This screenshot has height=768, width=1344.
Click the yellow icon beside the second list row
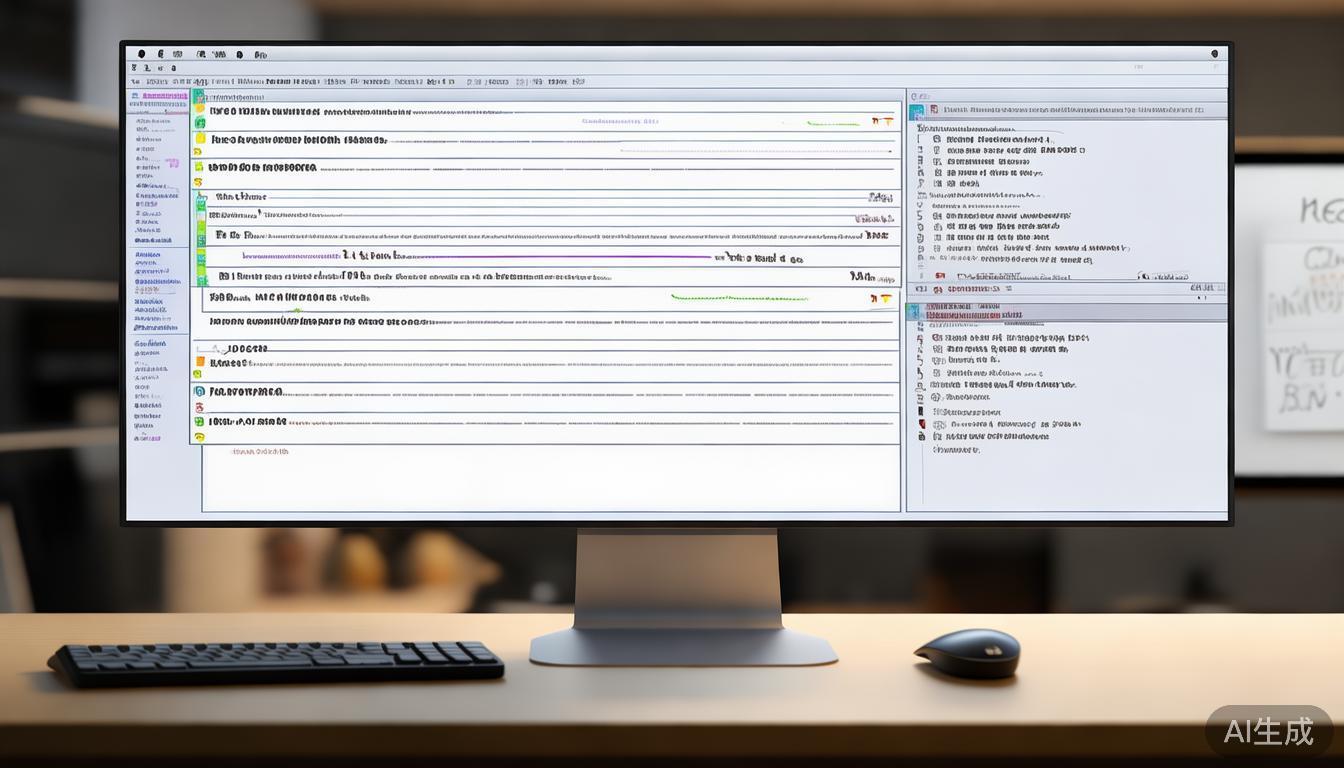200,139
